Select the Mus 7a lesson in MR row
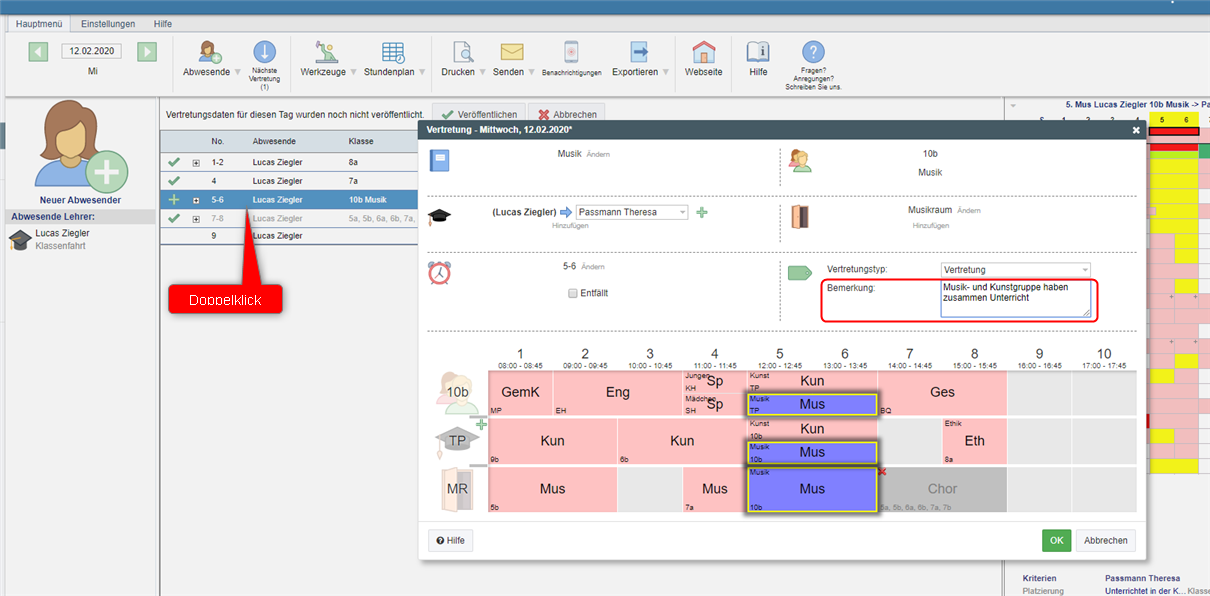This screenshot has width=1210, height=596. pos(714,489)
